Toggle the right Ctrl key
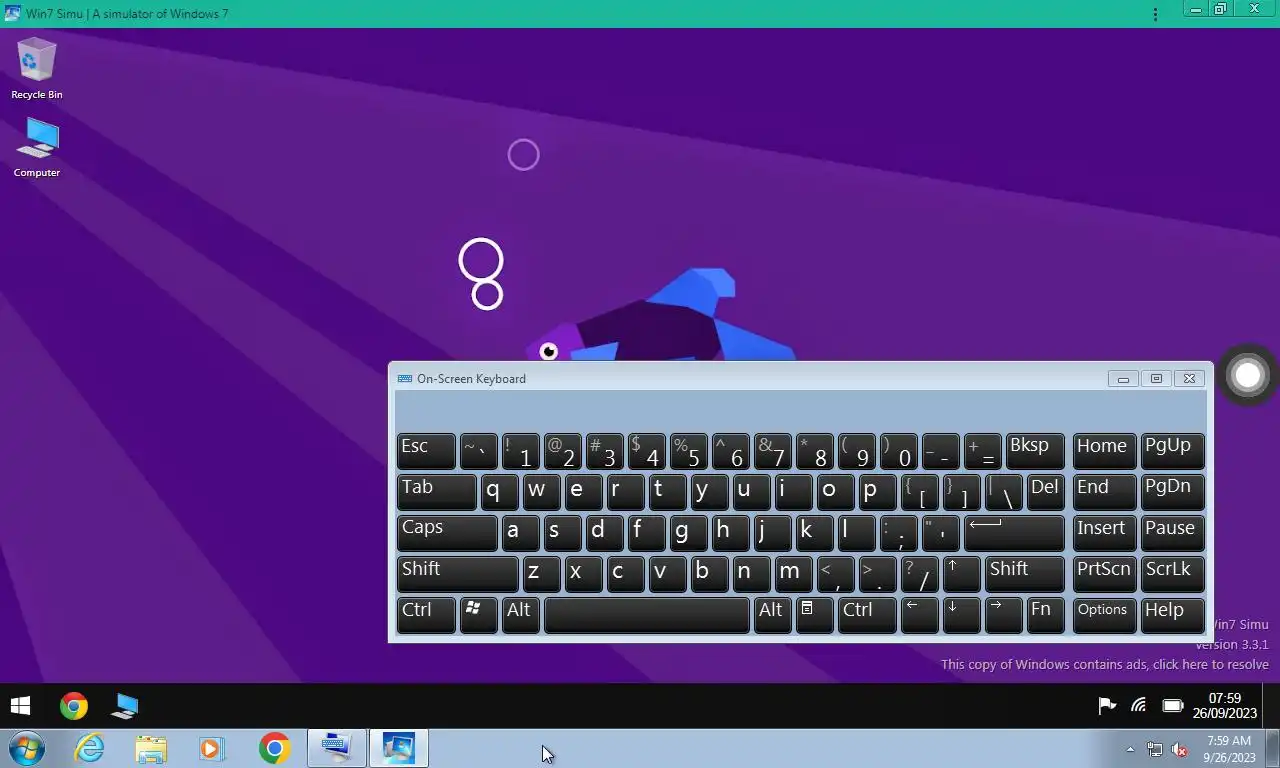The height and width of the screenshot is (768, 1280). (x=867, y=615)
